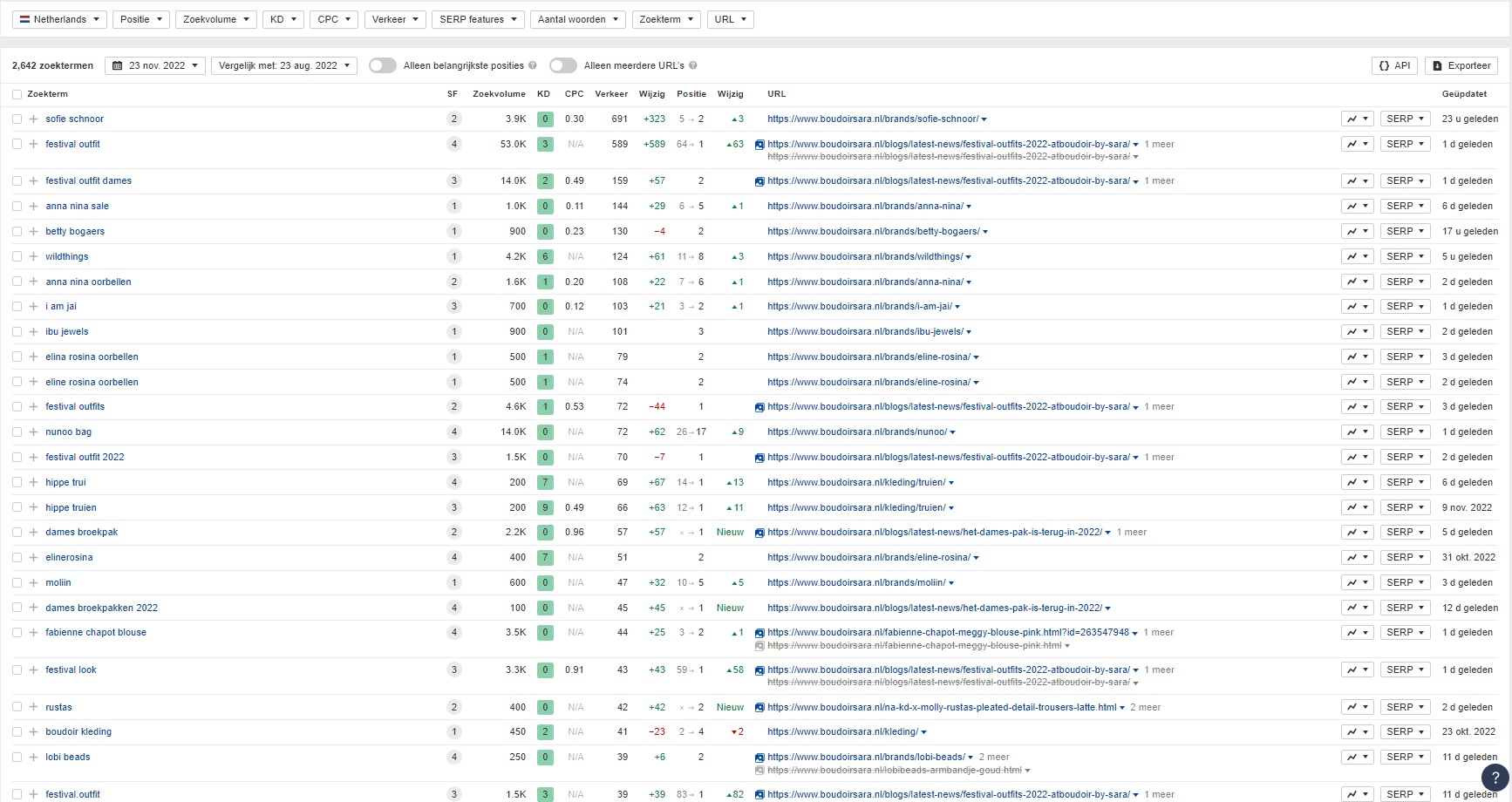Sort the table by the Geüpdatet column

(1464, 94)
